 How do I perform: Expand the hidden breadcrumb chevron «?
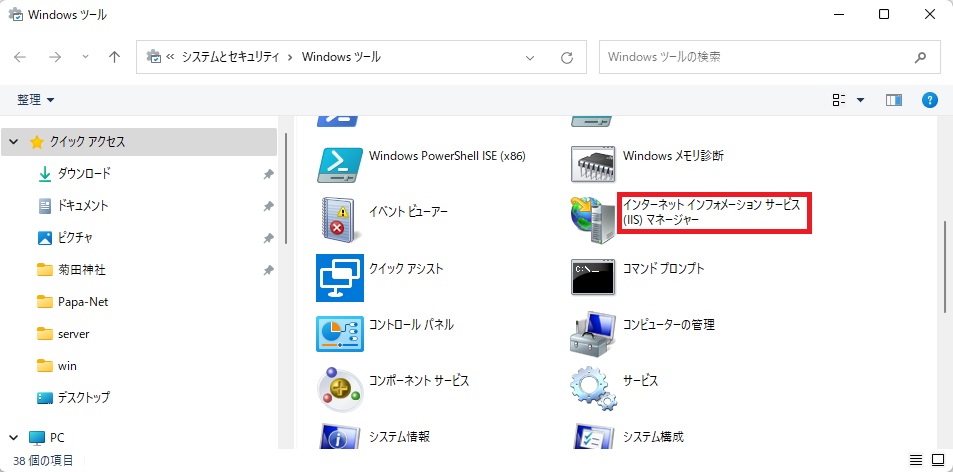(x=170, y=57)
